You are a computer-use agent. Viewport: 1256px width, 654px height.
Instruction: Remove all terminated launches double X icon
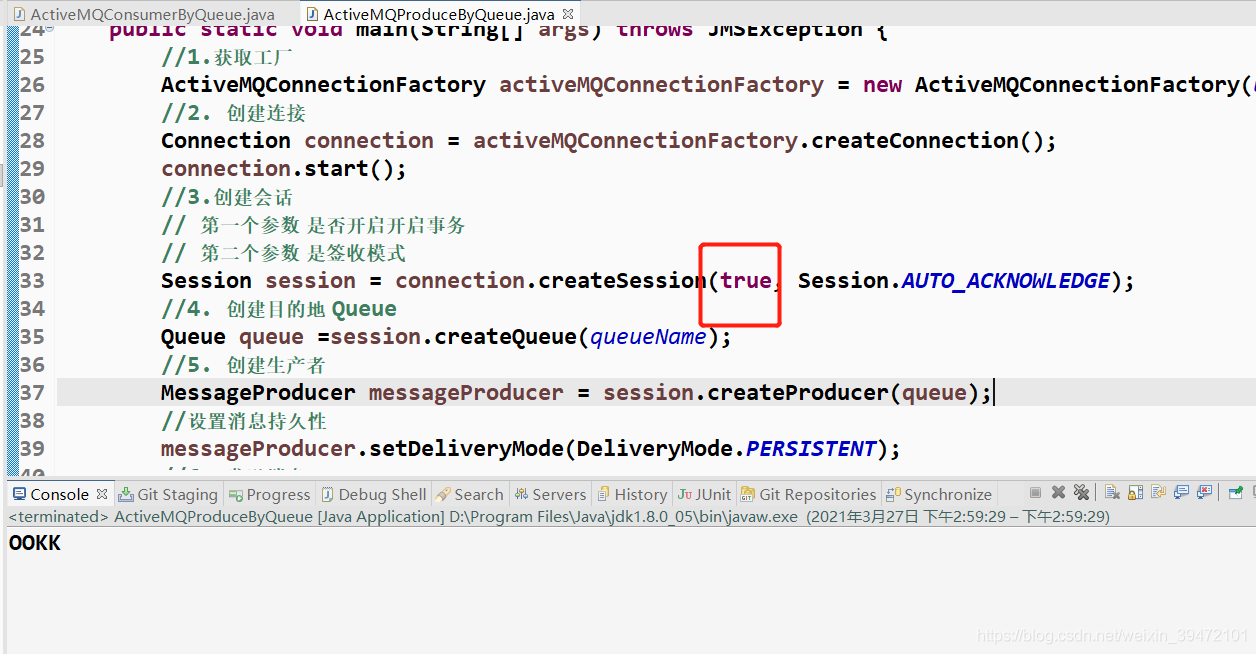1081,492
